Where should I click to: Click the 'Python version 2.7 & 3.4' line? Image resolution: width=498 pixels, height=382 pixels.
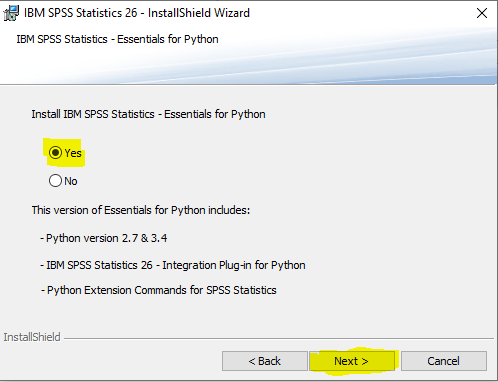[104, 238]
